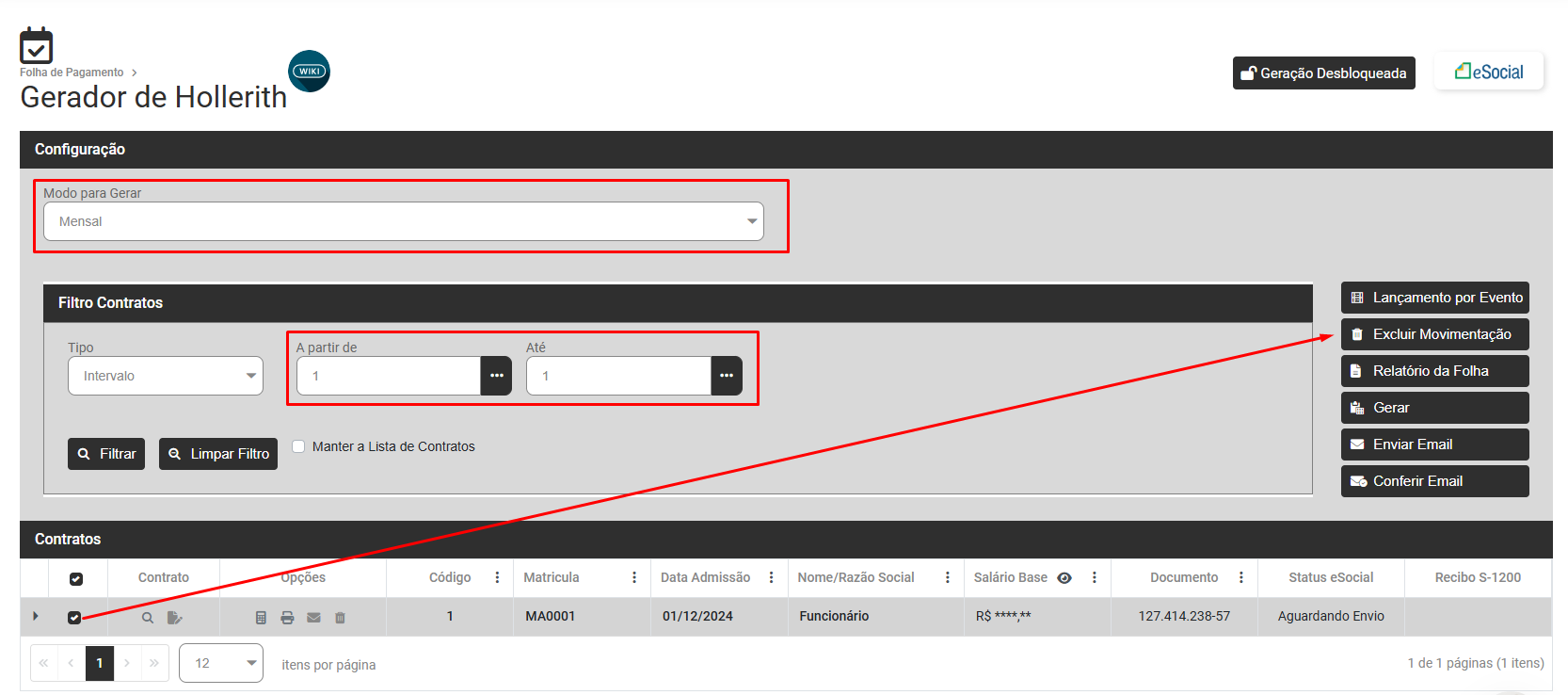
Task: Toggle select-all contracts header checkbox
Action: point(76,579)
